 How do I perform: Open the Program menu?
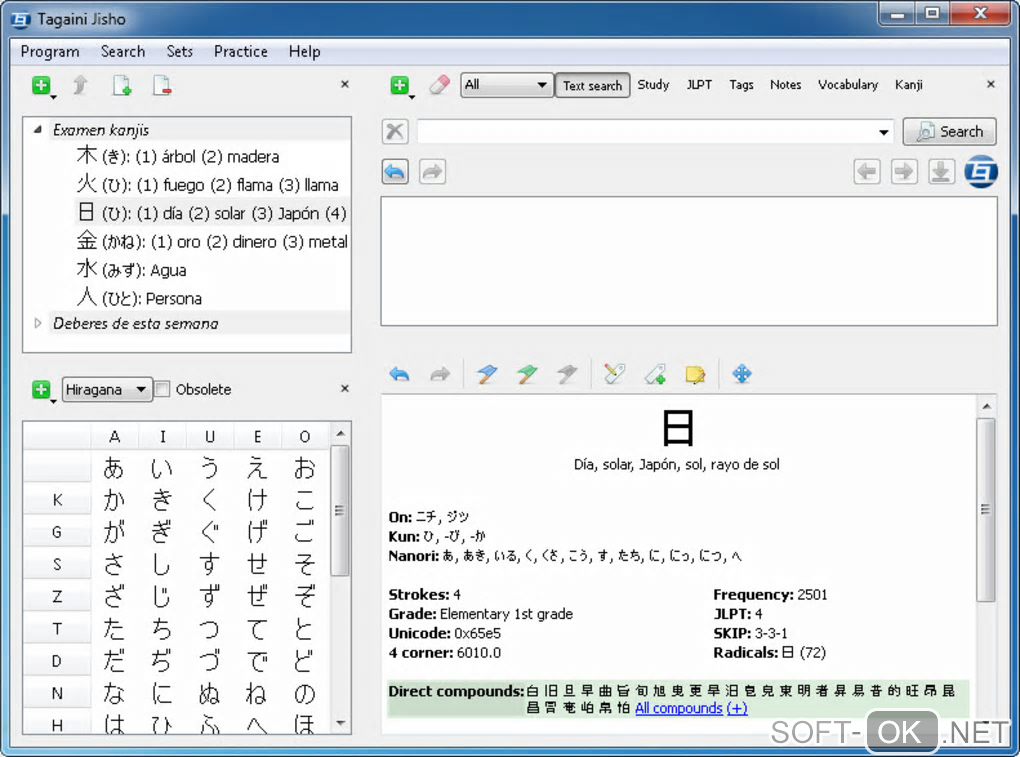[x=50, y=51]
